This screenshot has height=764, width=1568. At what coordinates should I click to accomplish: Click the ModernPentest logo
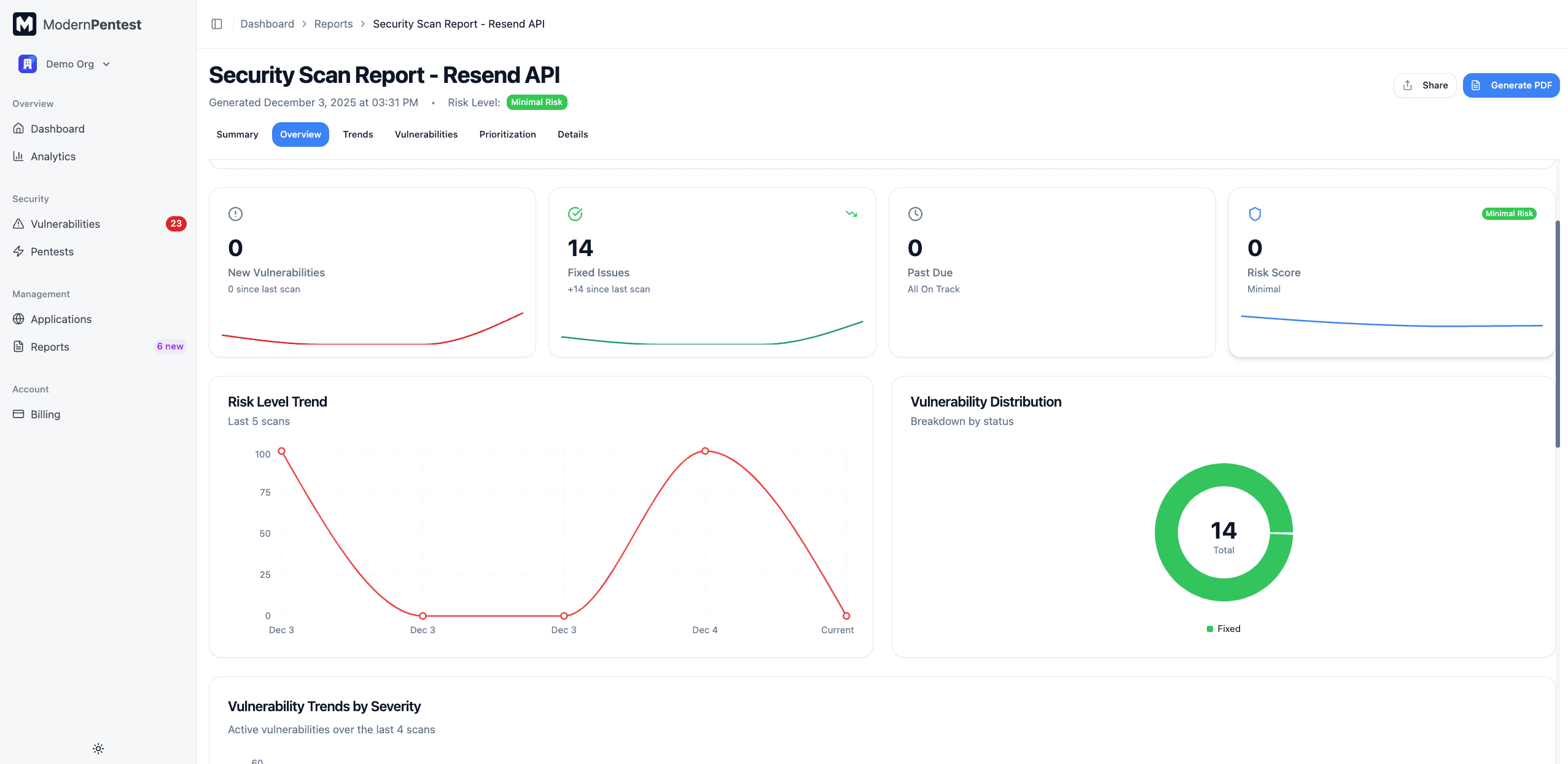pyautogui.click(x=77, y=24)
